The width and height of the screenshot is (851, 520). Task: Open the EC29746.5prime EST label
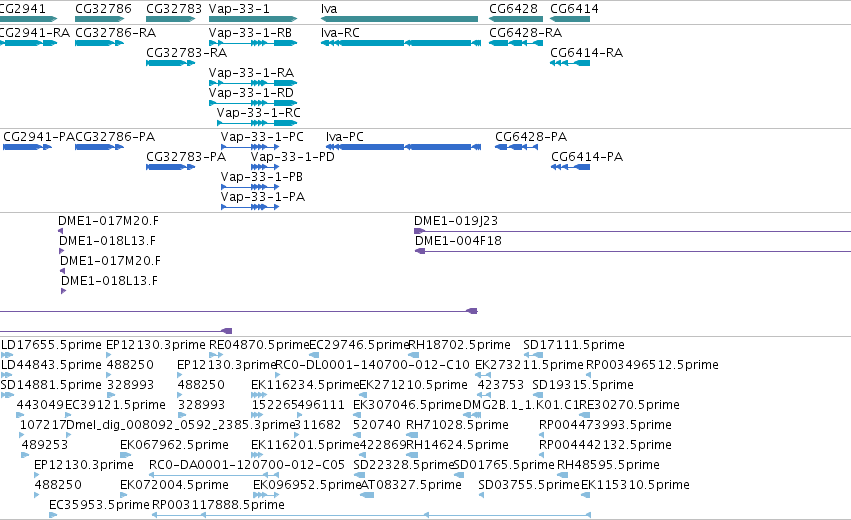click(x=359, y=345)
